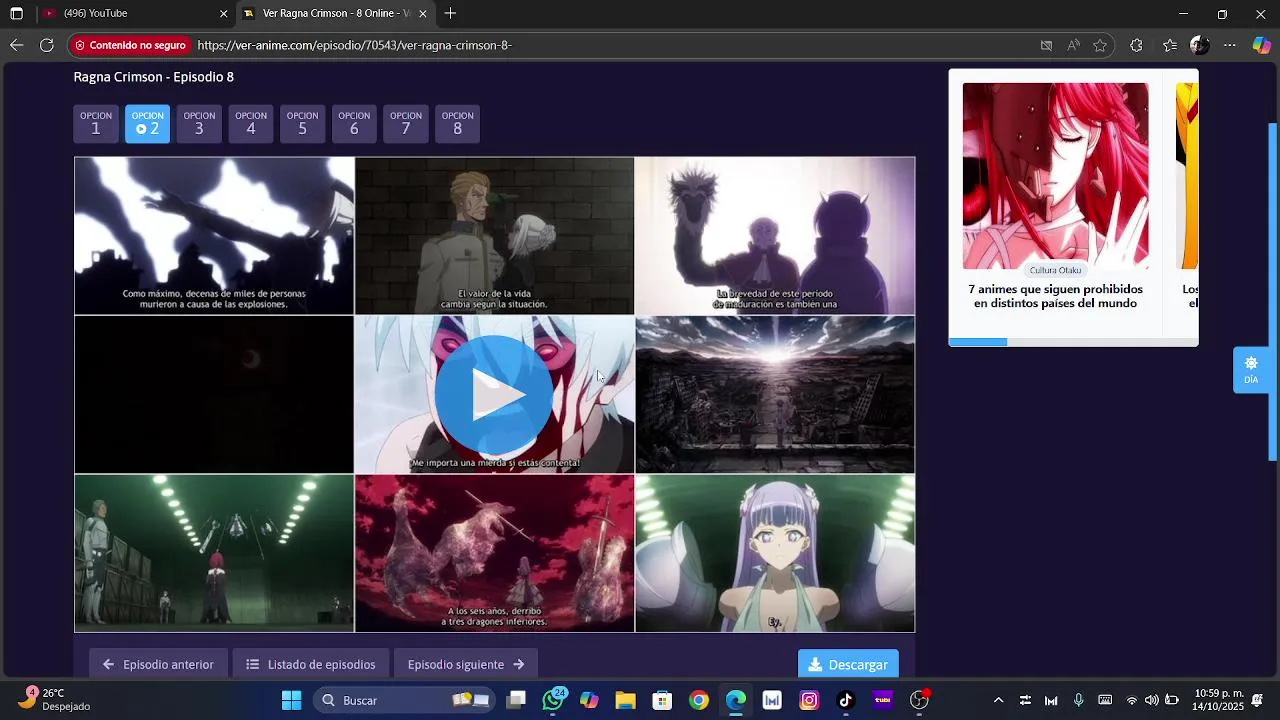
Task: Reload the current page
Action: click(x=47, y=45)
